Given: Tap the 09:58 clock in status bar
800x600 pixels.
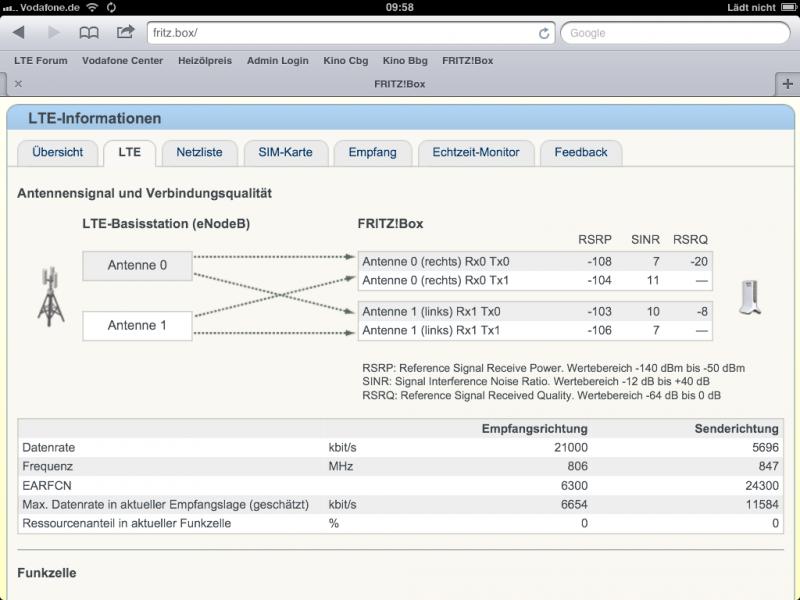Looking at the screenshot, I should click(x=399, y=7).
